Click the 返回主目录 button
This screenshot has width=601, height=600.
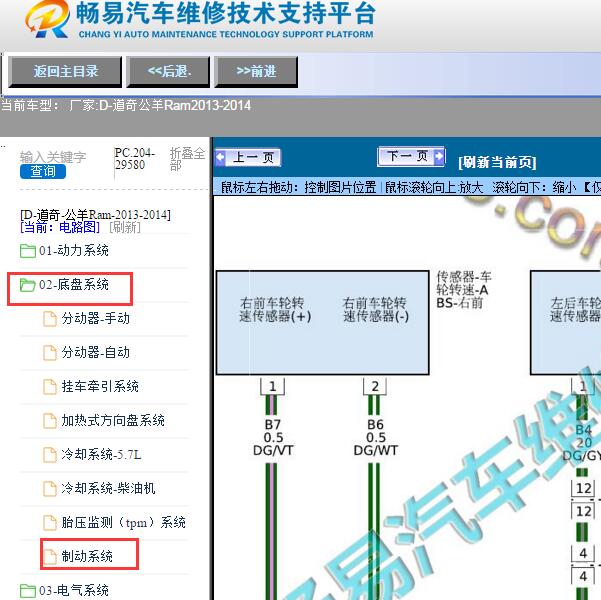tap(65, 72)
